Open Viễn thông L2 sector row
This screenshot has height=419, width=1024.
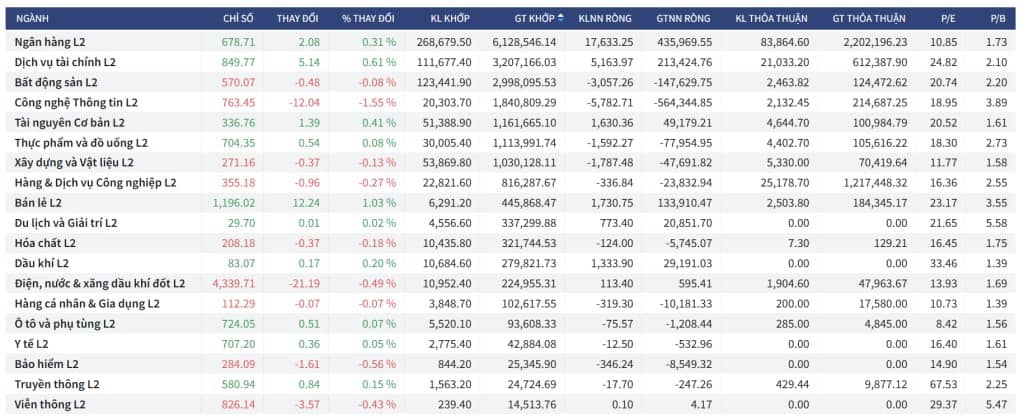pos(512,405)
